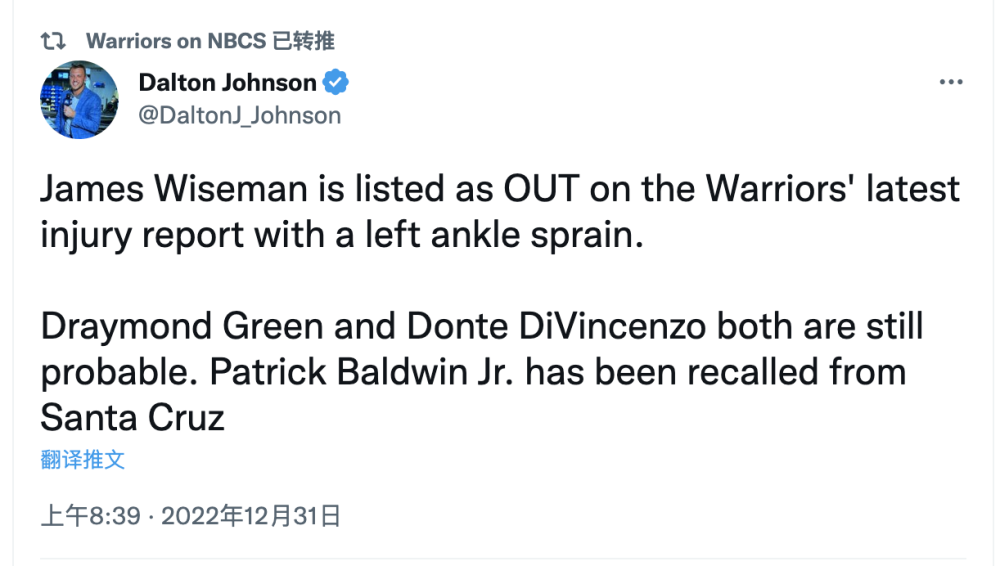This screenshot has height=566, width=1000.
Task: Click the 已转推 retweeted label
Action: coord(304,41)
